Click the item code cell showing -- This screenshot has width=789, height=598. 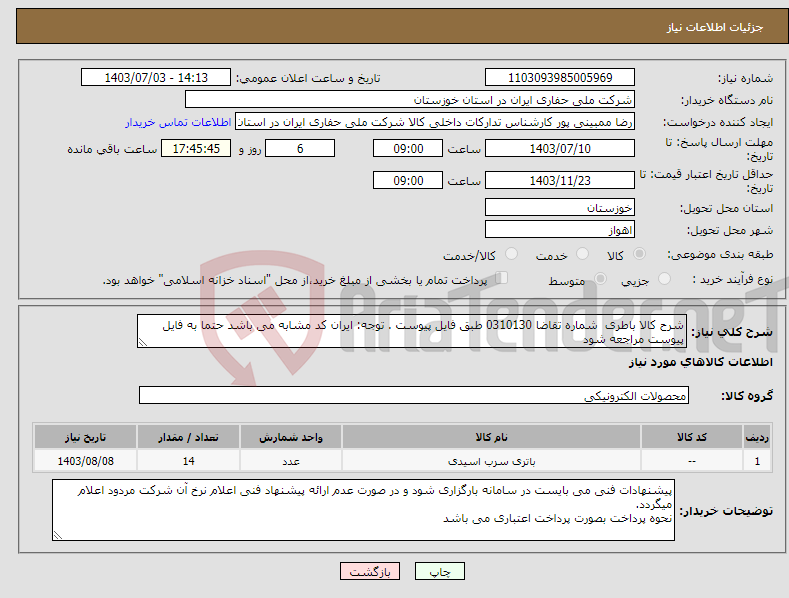691,461
